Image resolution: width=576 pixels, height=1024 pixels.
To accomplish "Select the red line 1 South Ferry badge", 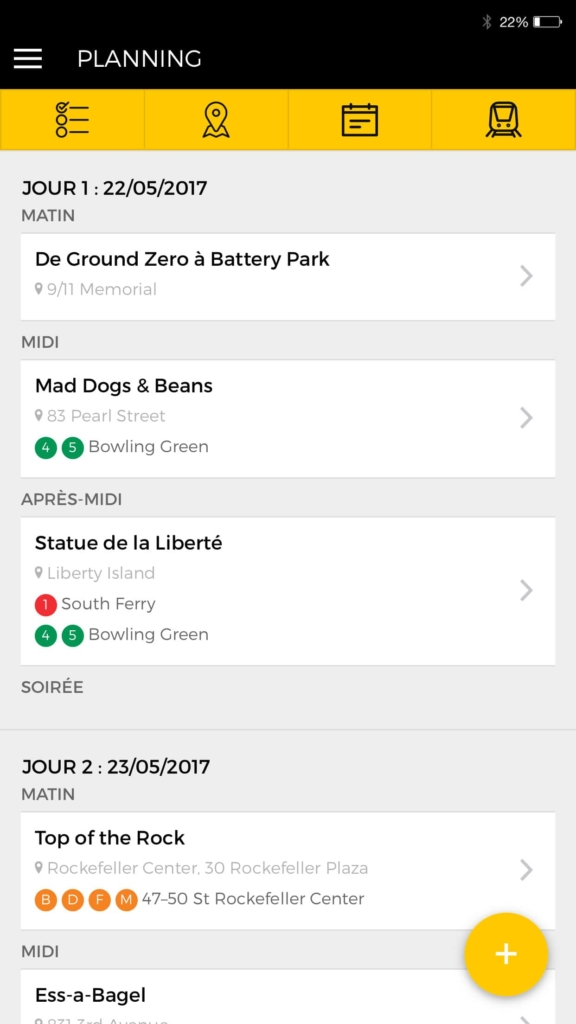I will click(x=45, y=604).
